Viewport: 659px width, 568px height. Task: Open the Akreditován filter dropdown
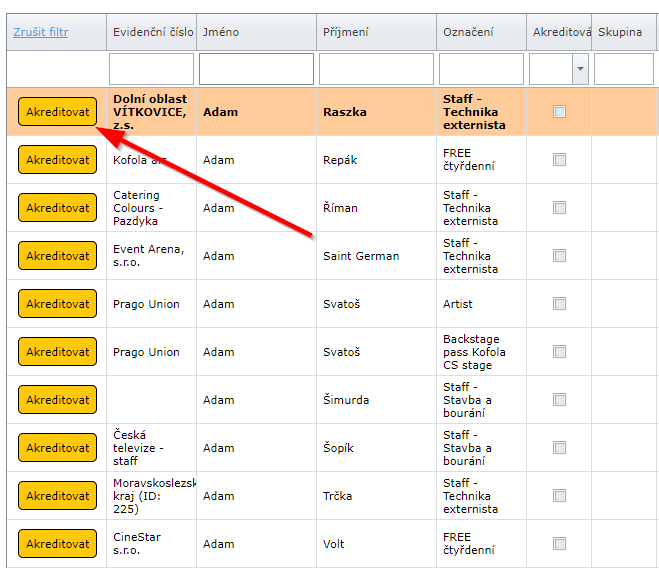580,69
